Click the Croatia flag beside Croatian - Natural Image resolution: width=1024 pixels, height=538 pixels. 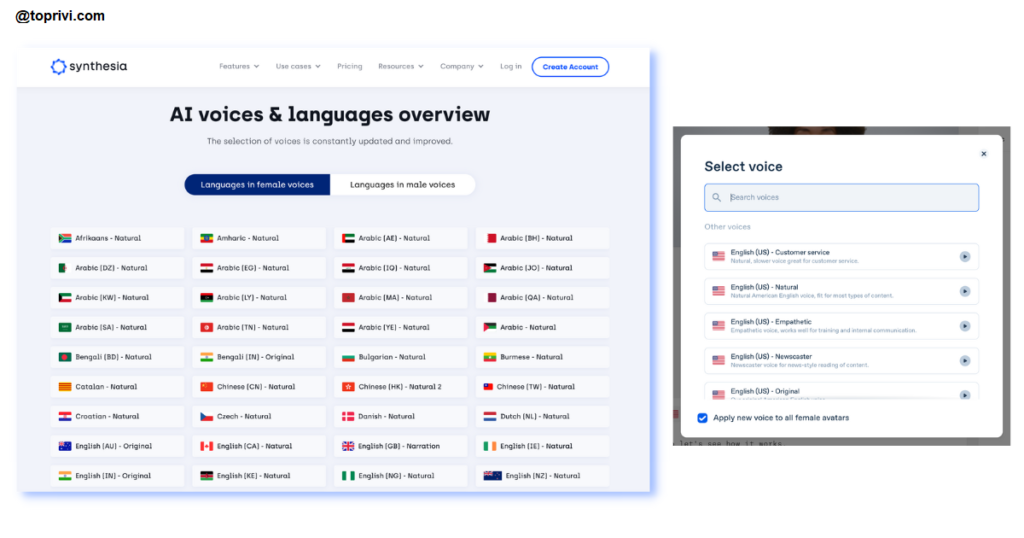tap(65, 416)
